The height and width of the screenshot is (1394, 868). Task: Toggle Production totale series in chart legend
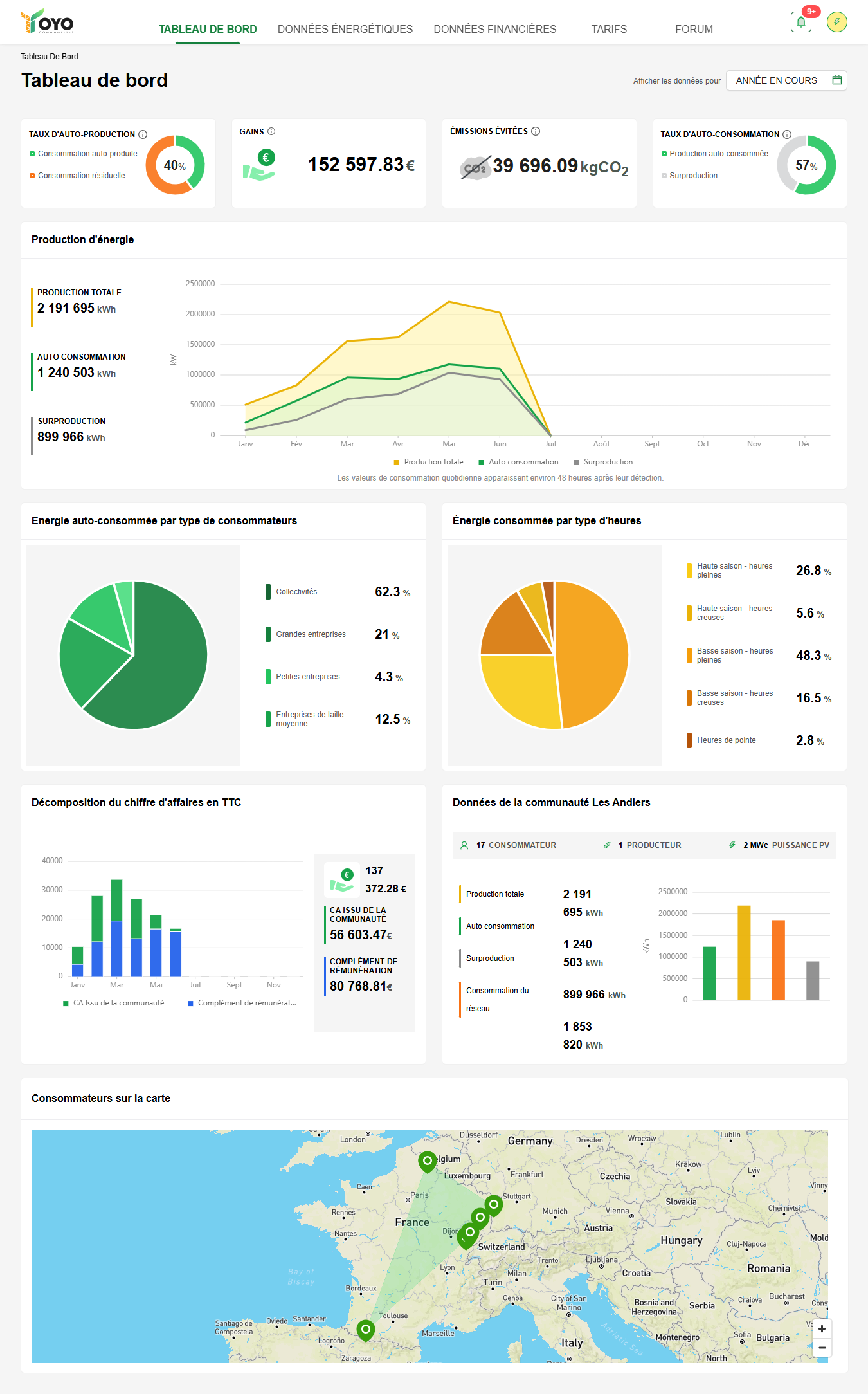tap(428, 462)
